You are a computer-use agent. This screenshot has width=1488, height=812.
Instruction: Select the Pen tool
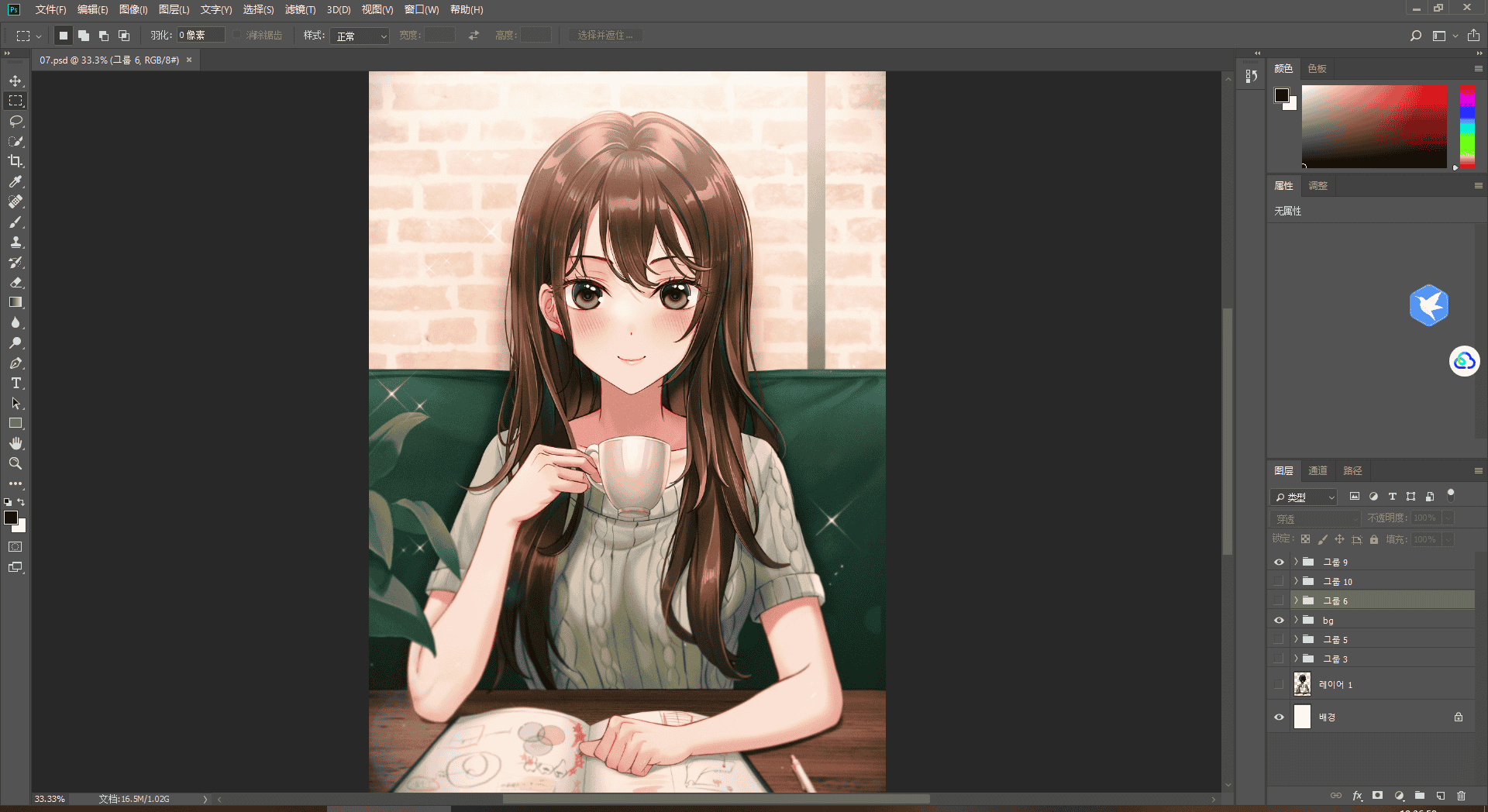15,363
